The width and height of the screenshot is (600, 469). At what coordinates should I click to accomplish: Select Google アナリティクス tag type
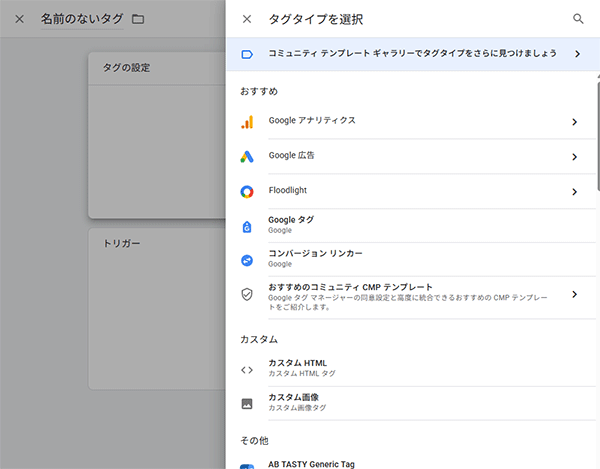pyautogui.click(x=411, y=122)
